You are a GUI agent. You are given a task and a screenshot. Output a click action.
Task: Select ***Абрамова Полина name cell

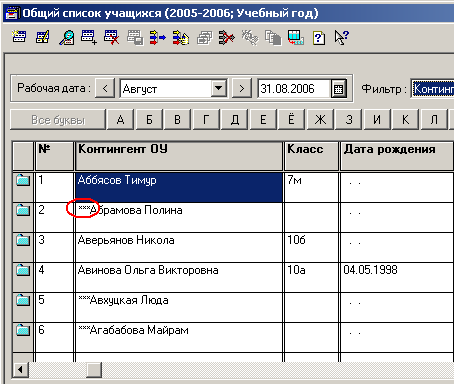[x=179, y=217]
